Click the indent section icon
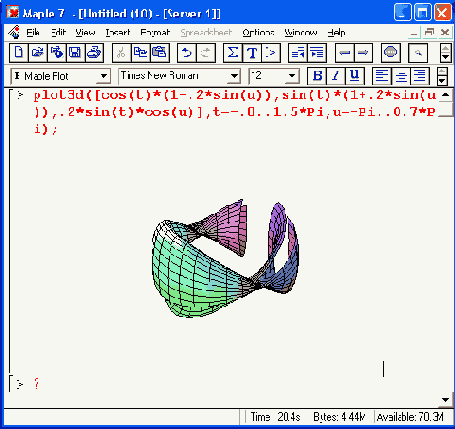This screenshot has height=429, width=455. 317,53
